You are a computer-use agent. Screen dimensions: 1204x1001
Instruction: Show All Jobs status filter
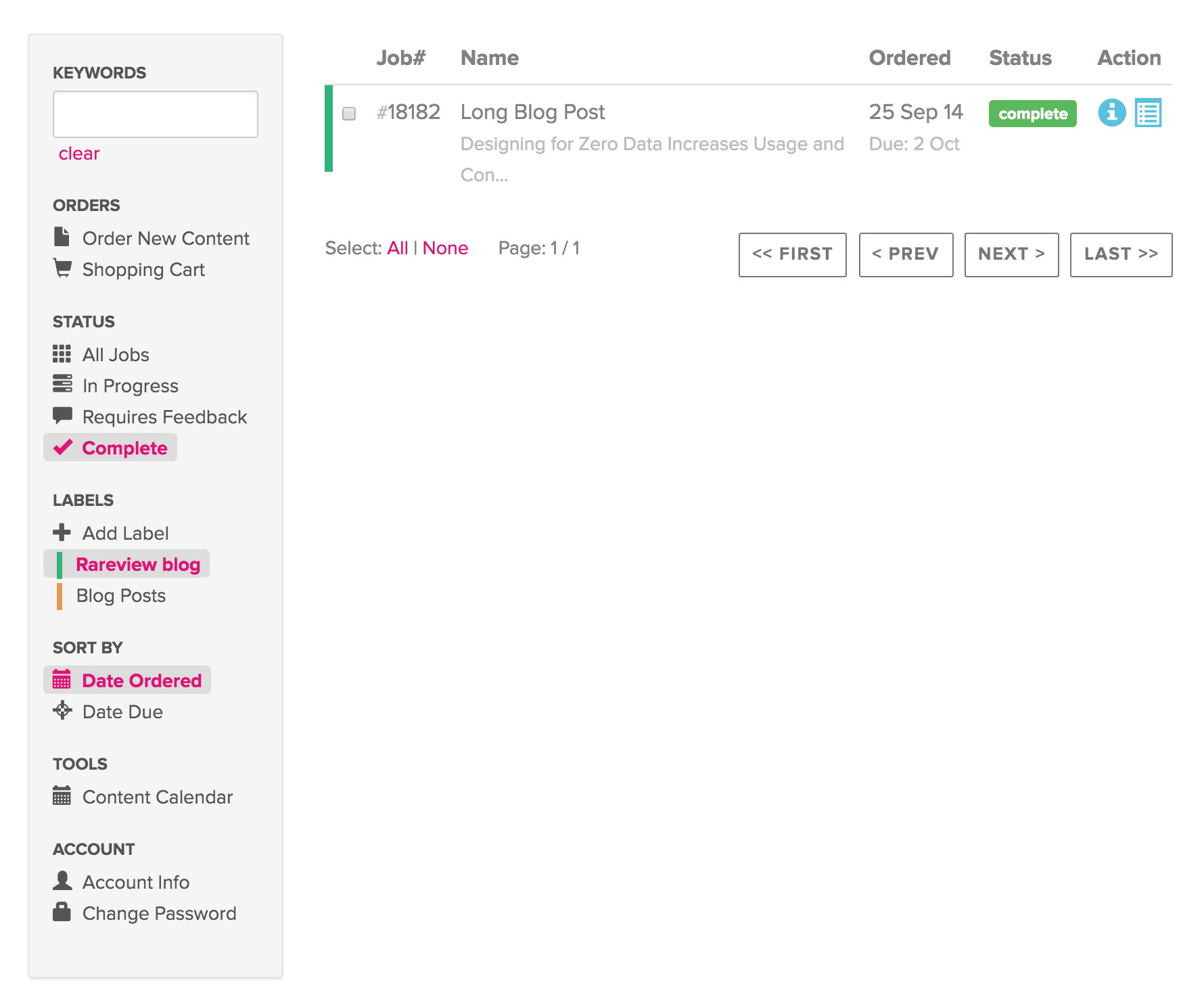(x=116, y=354)
